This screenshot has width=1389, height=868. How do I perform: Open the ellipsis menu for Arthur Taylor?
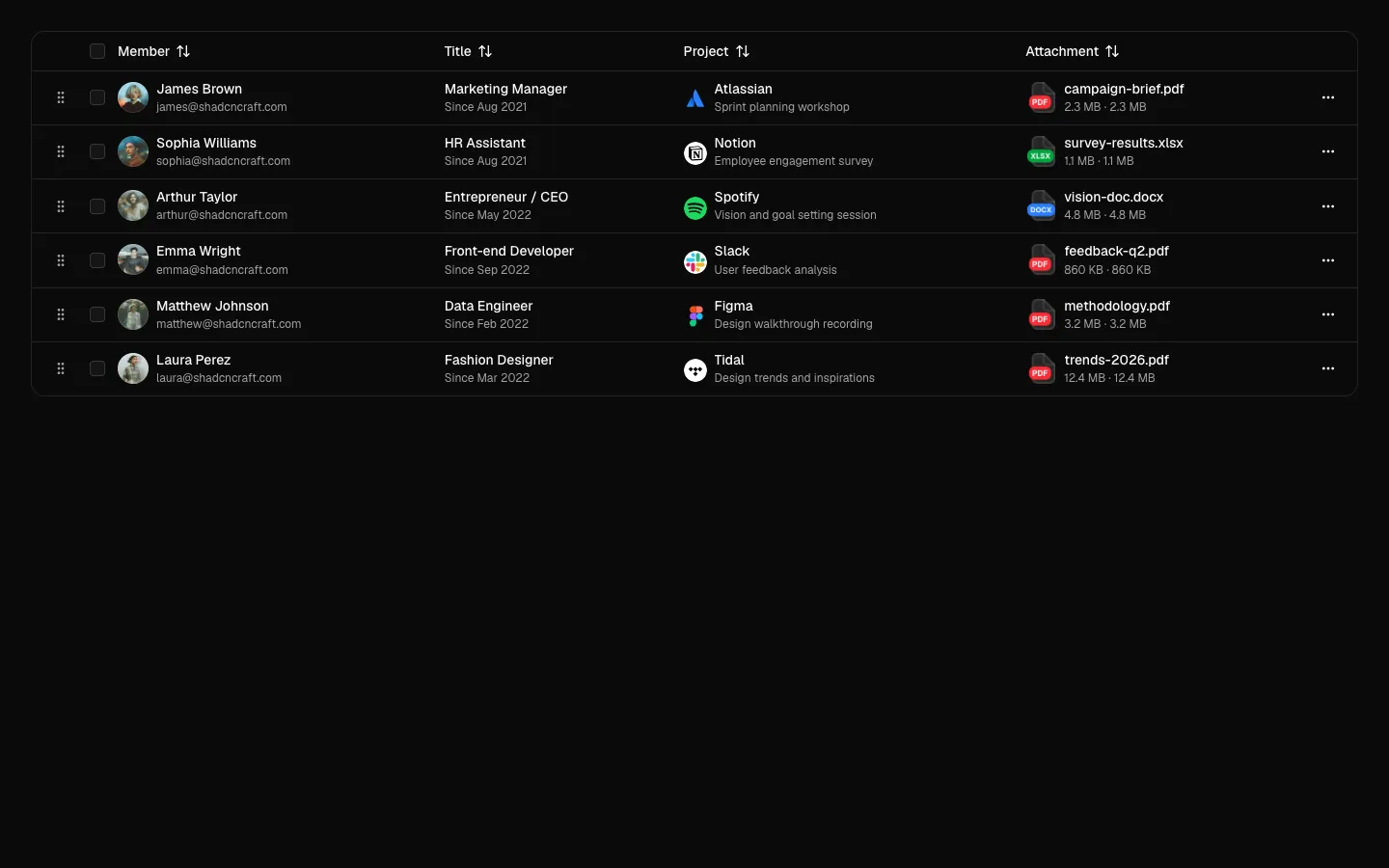[x=1328, y=206]
